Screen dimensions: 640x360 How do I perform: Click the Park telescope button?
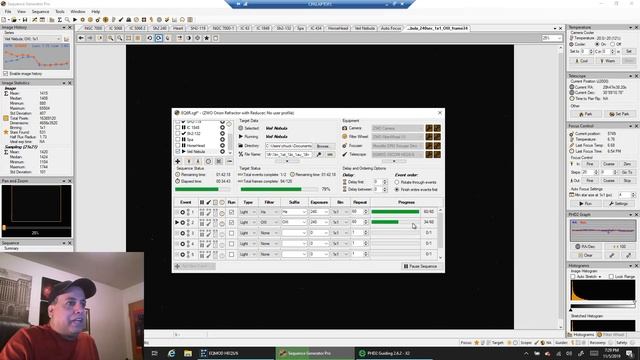click(x=586, y=114)
